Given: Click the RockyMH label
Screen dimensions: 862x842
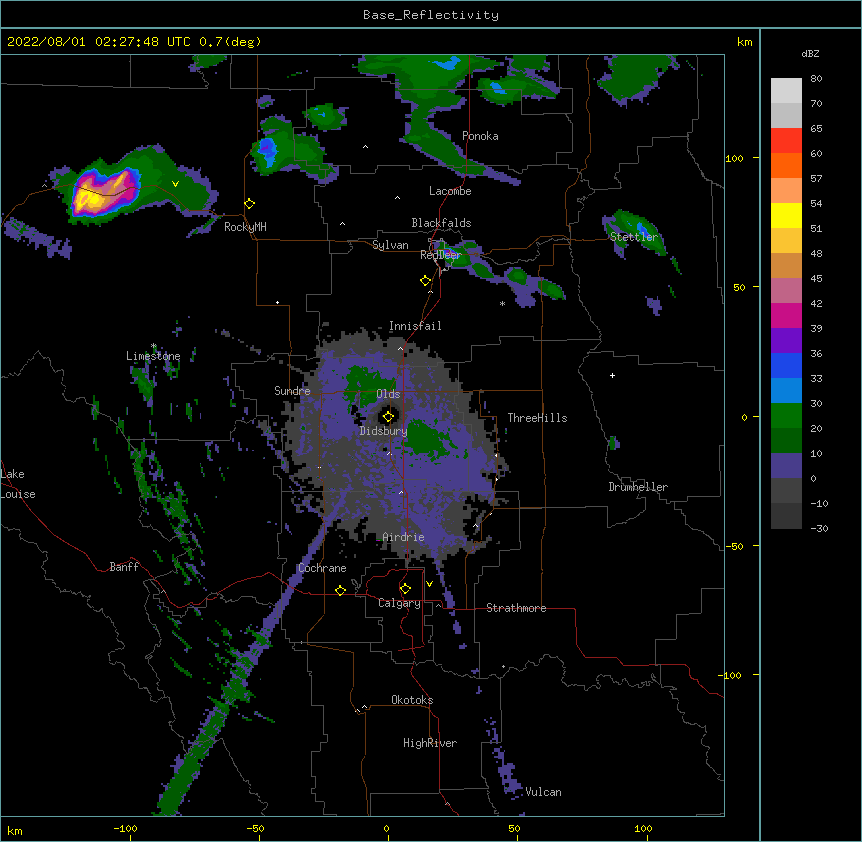Looking at the screenshot, I should (x=245, y=227).
